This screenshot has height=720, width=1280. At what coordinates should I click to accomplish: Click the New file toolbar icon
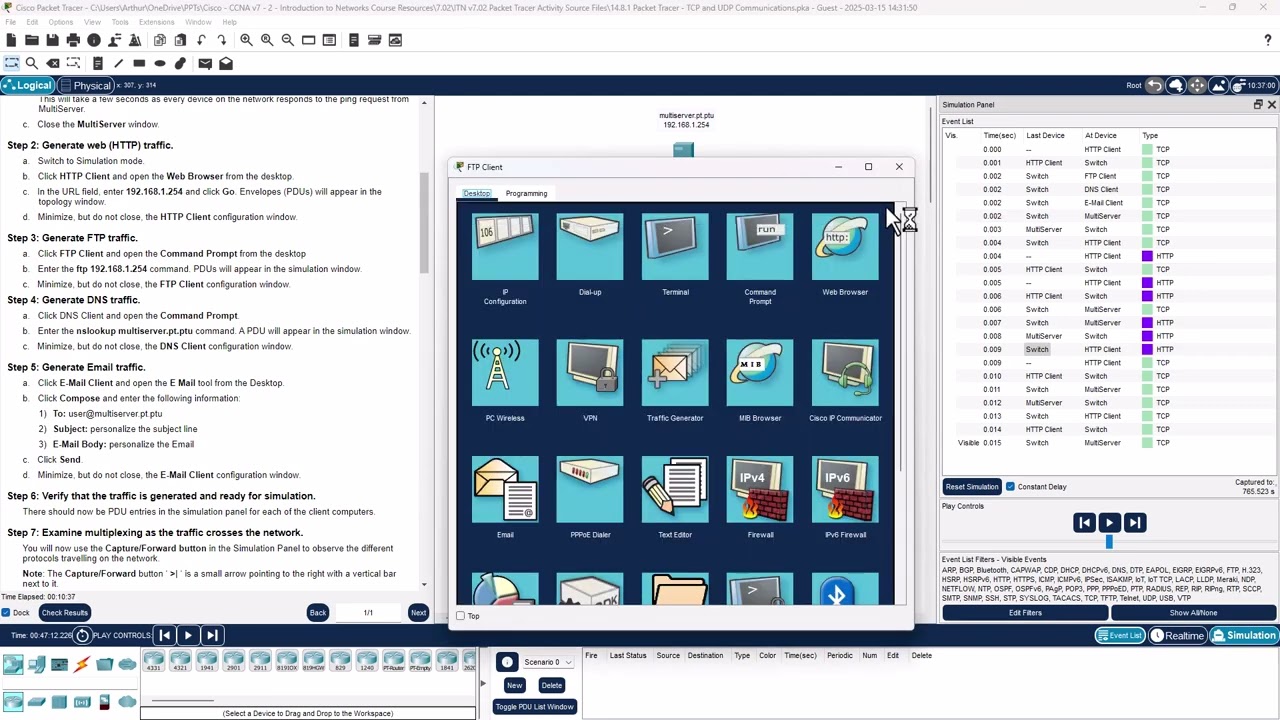(x=11, y=40)
